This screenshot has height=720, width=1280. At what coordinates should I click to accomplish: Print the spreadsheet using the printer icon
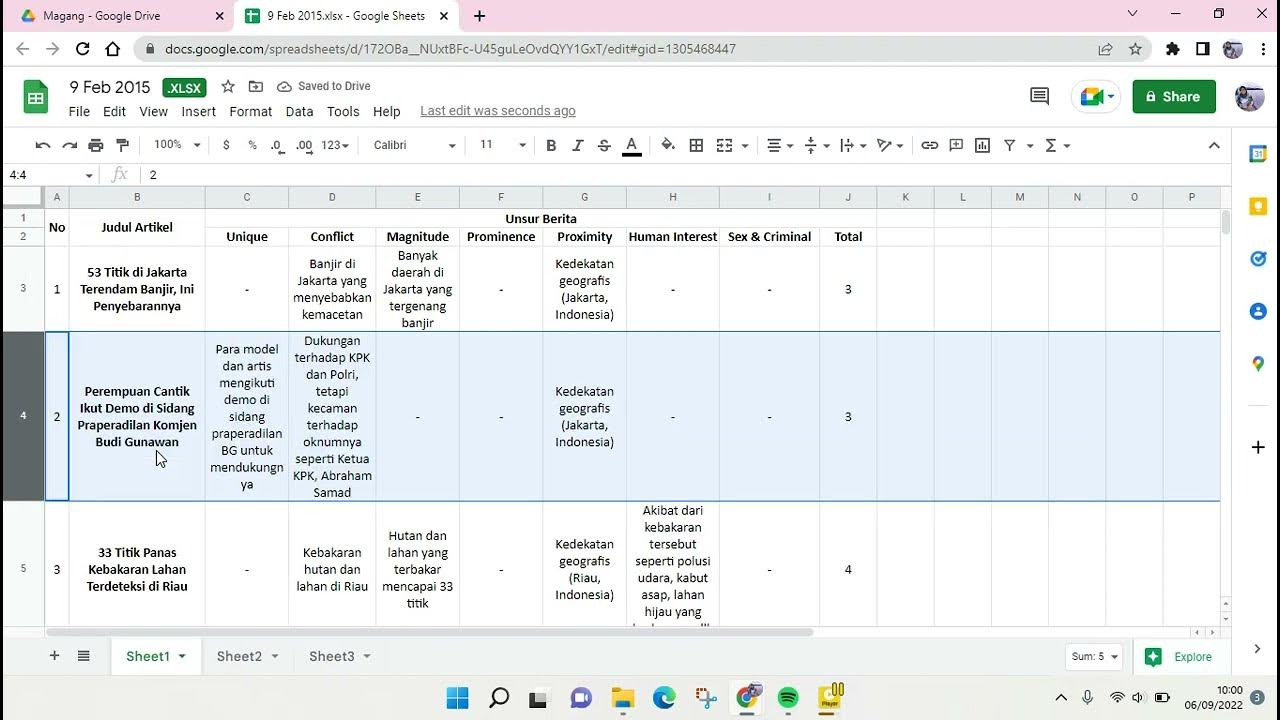96,145
